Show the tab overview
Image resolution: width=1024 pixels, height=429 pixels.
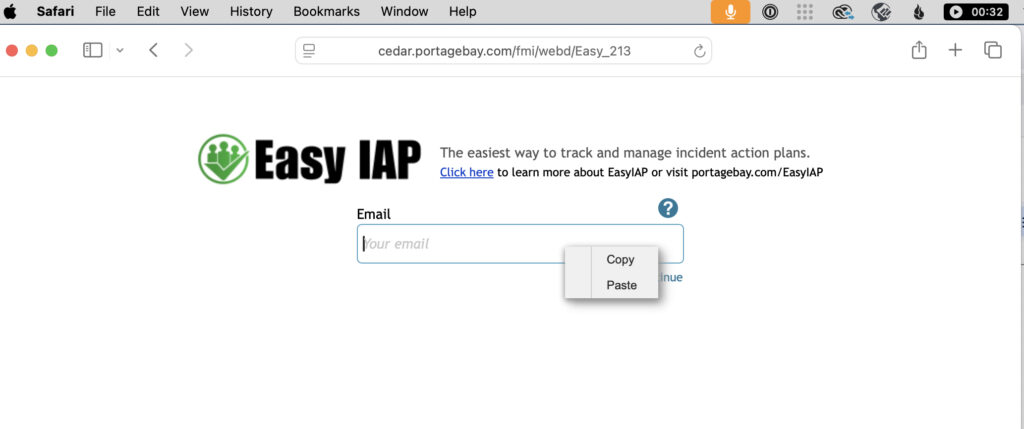tap(993, 50)
